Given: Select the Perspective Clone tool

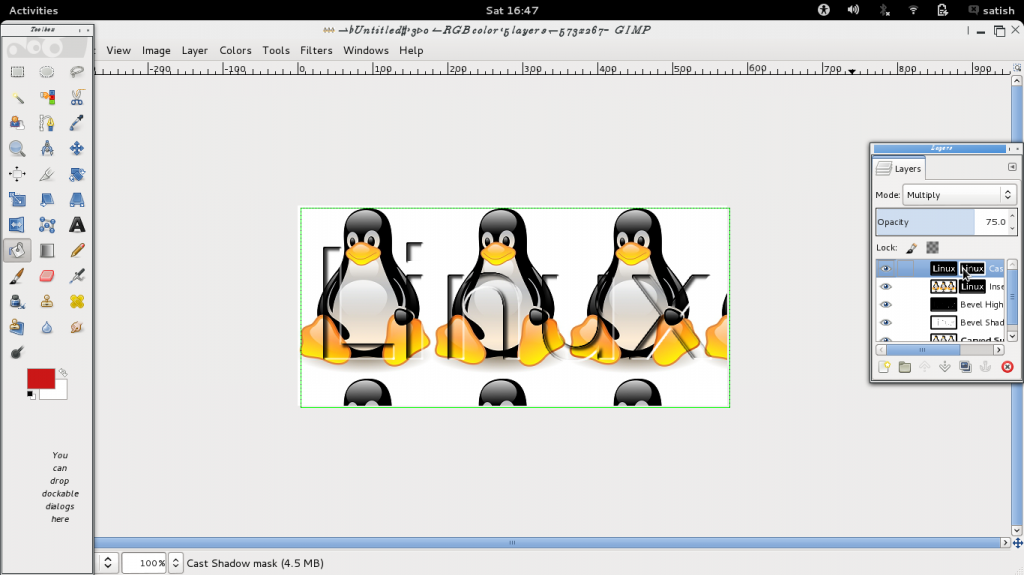Looking at the screenshot, I should (17, 327).
